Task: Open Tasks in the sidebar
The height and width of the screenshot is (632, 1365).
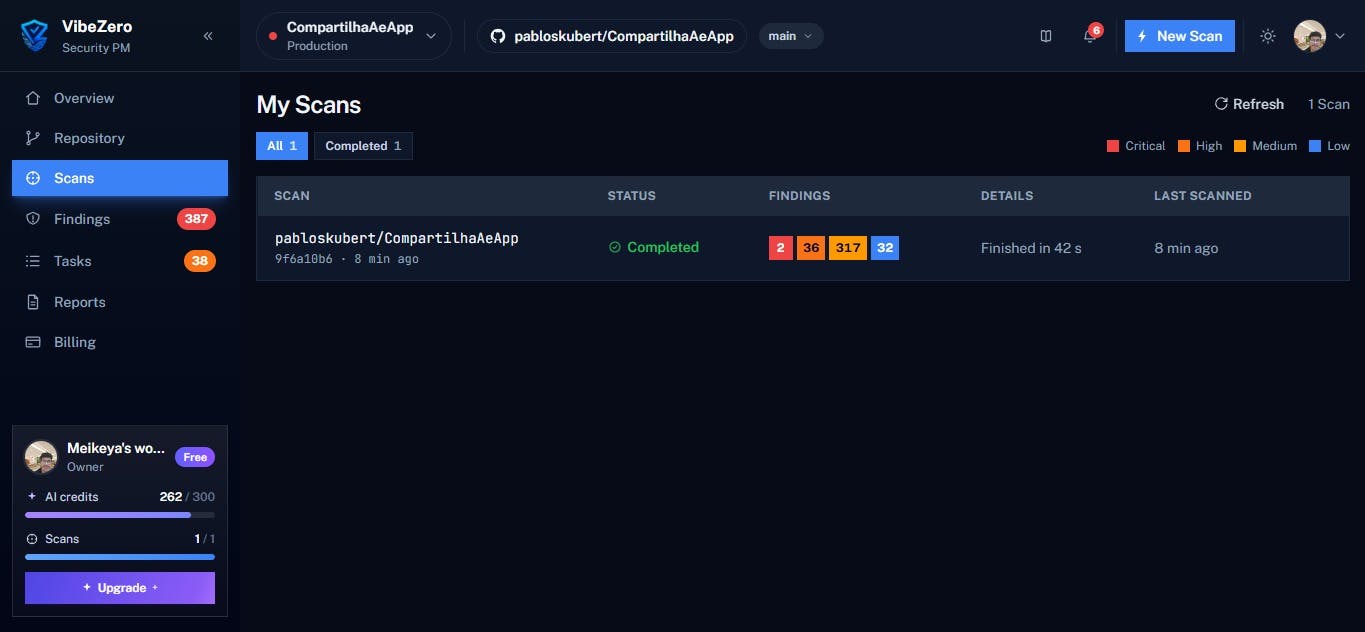Action: coord(120,261)
